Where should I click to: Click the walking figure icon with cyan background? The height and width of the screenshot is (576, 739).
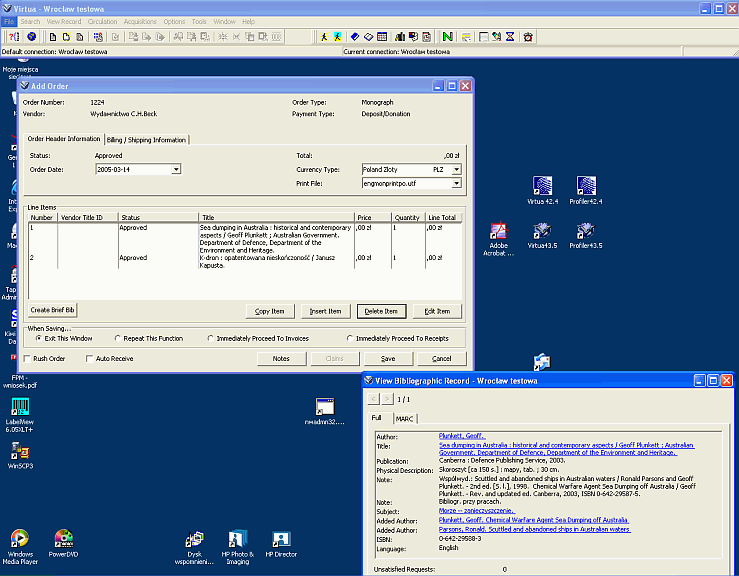tap(337, 37)
